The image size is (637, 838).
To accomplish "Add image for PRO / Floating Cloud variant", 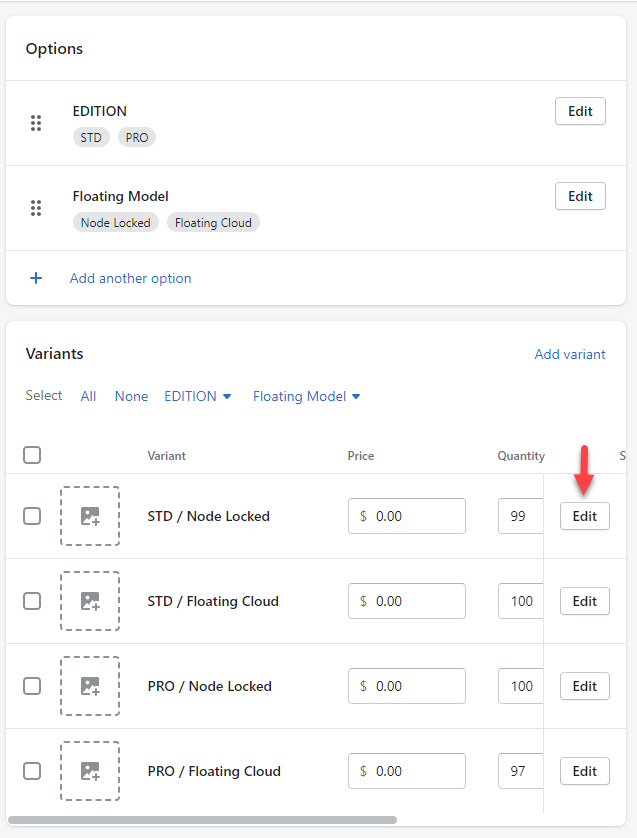I will click(90, 771).
